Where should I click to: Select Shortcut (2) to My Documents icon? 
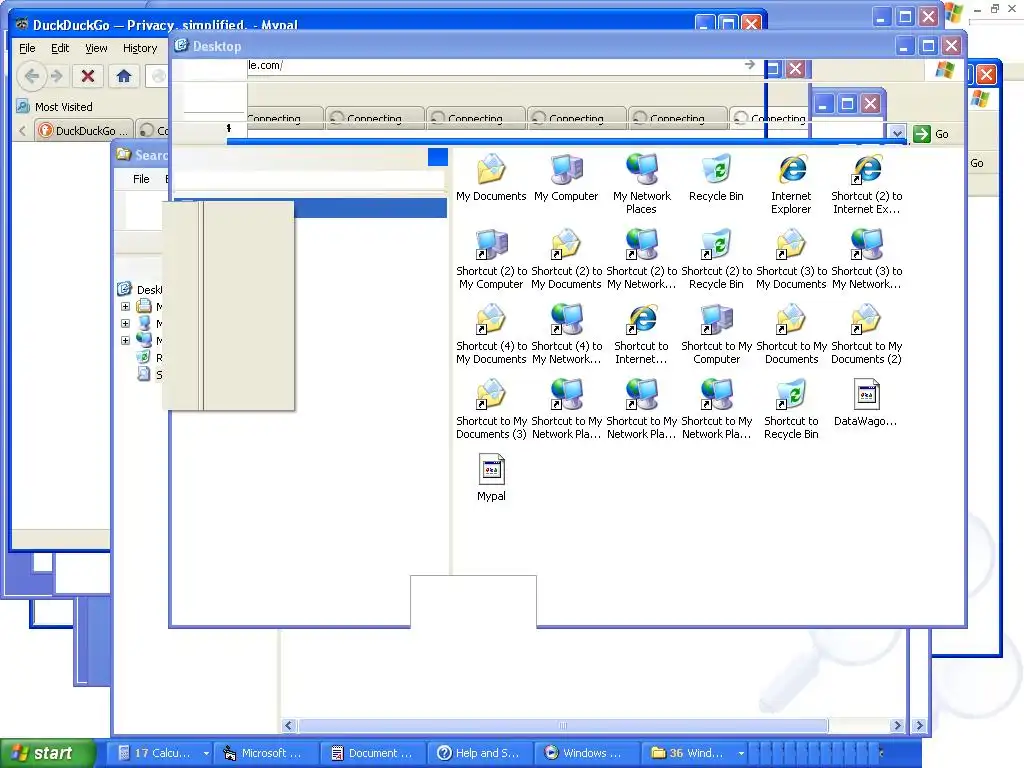click(566, 259)
